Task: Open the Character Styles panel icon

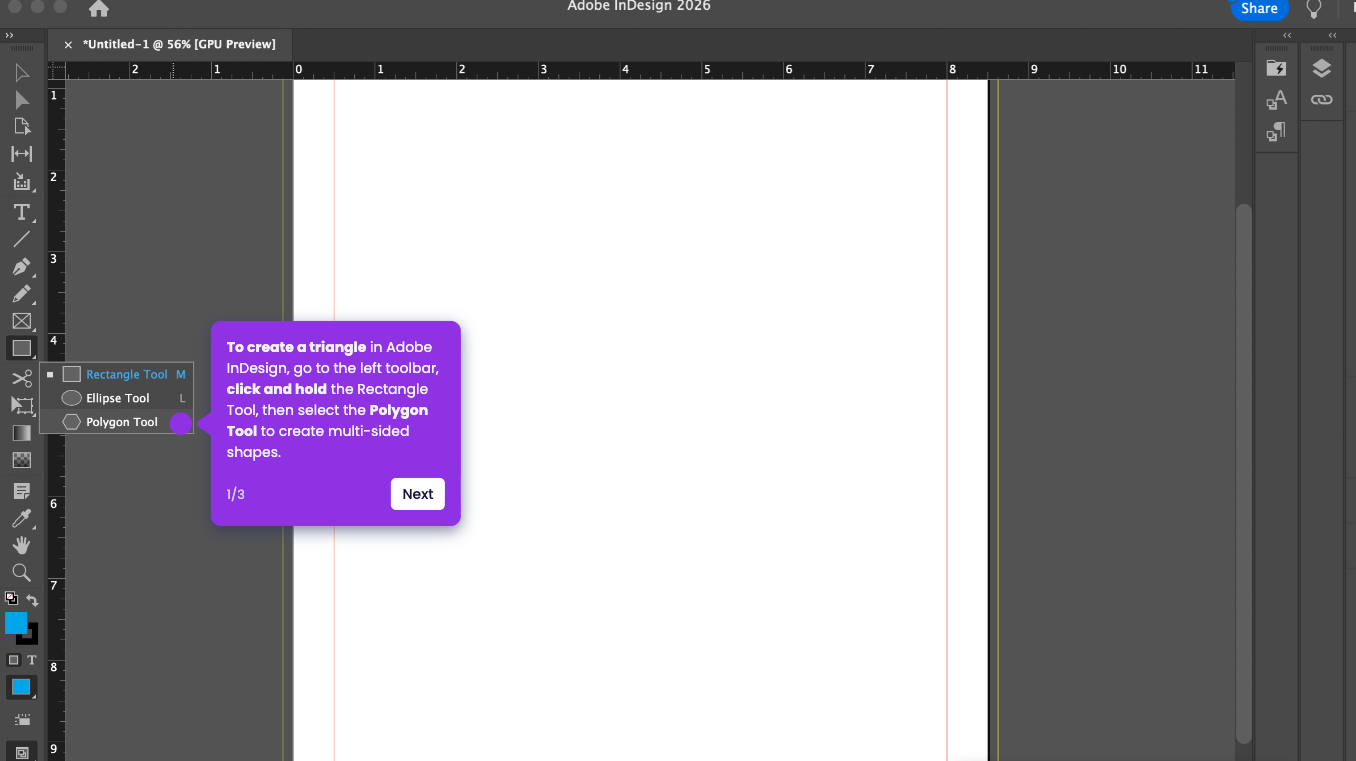Action: pyautogui.click(x=1276, y=100)
